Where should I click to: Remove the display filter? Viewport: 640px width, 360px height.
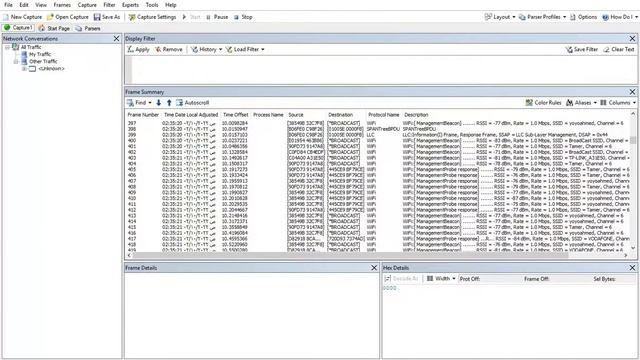click(169, 49)
